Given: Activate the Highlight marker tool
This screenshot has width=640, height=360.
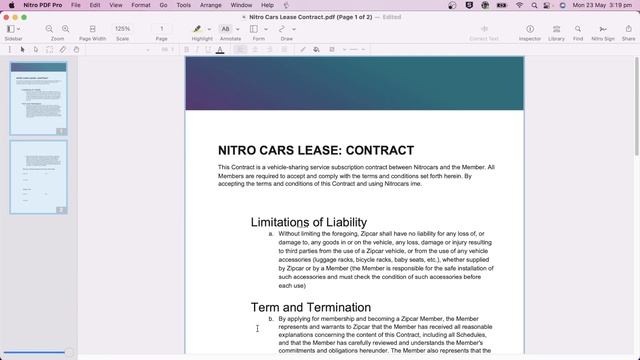Looking at the screenshot, I should tap(197, 29).
